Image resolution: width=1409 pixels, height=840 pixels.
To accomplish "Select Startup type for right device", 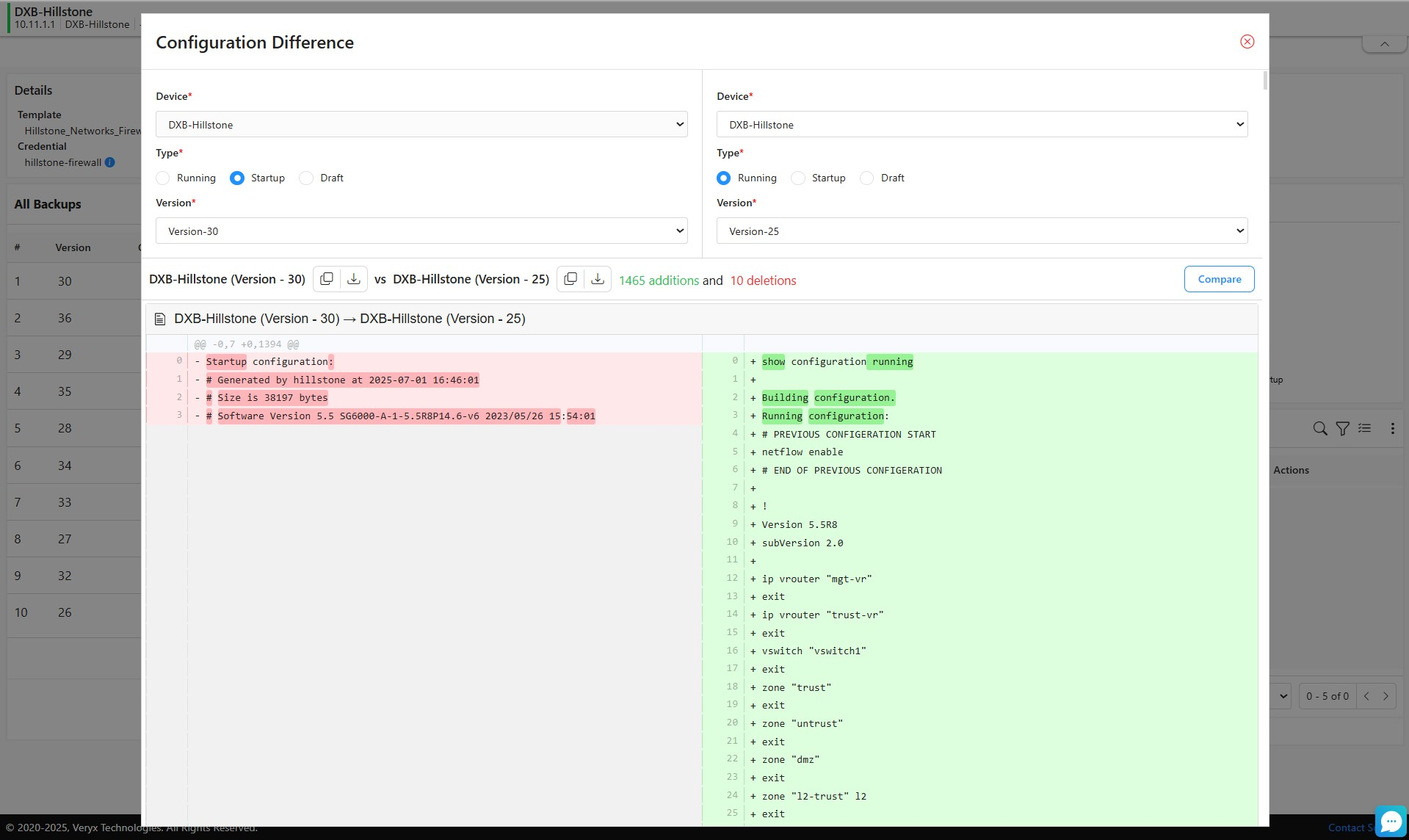I will click(x=798, y=178).
